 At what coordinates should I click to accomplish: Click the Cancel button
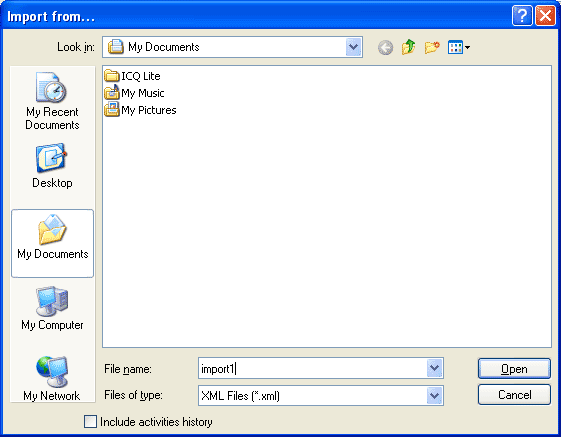514,395
